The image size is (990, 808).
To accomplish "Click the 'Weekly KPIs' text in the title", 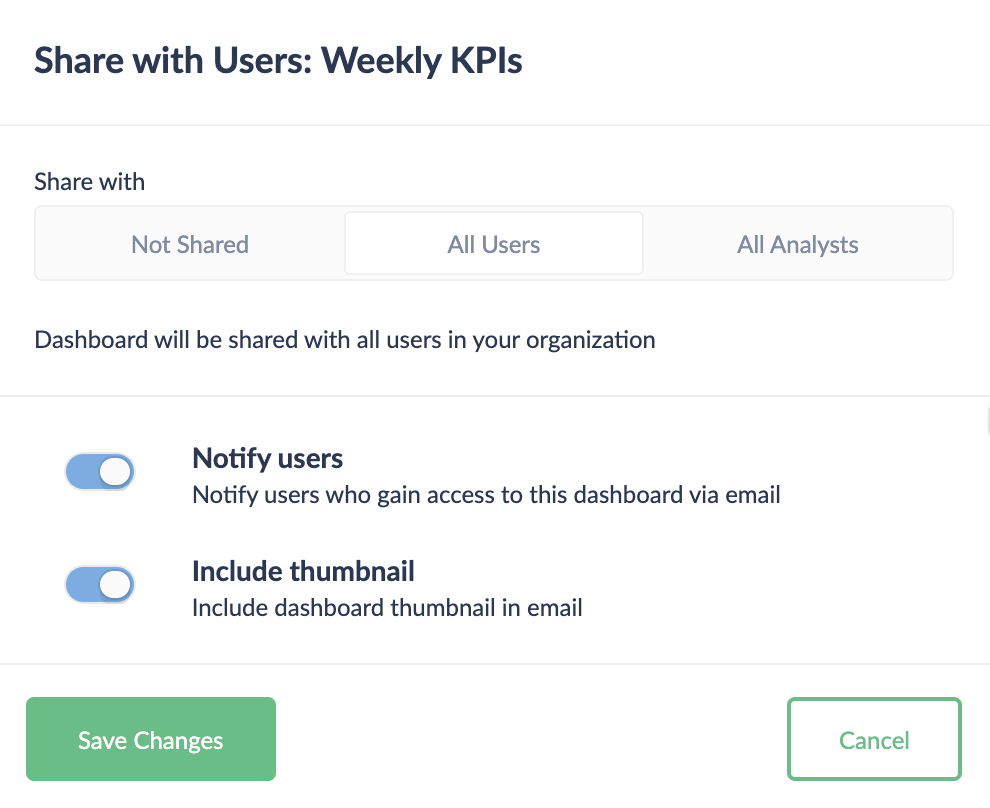I will 422,61.
